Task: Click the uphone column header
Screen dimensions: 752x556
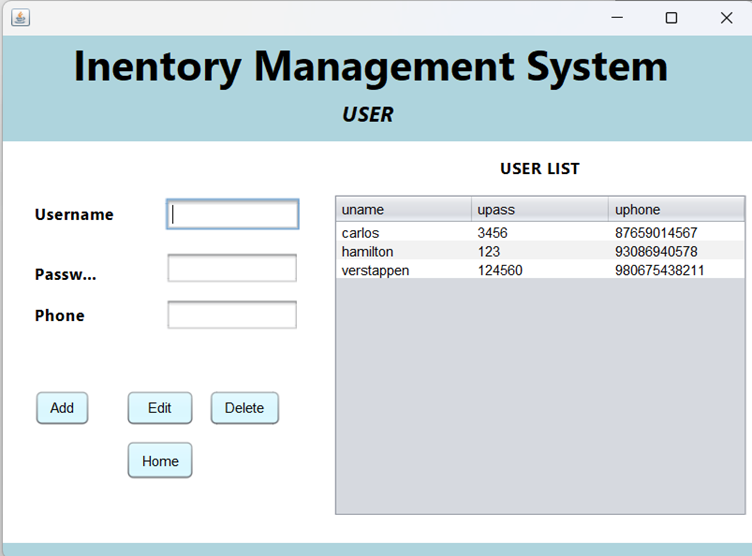Action: point(676,210)
